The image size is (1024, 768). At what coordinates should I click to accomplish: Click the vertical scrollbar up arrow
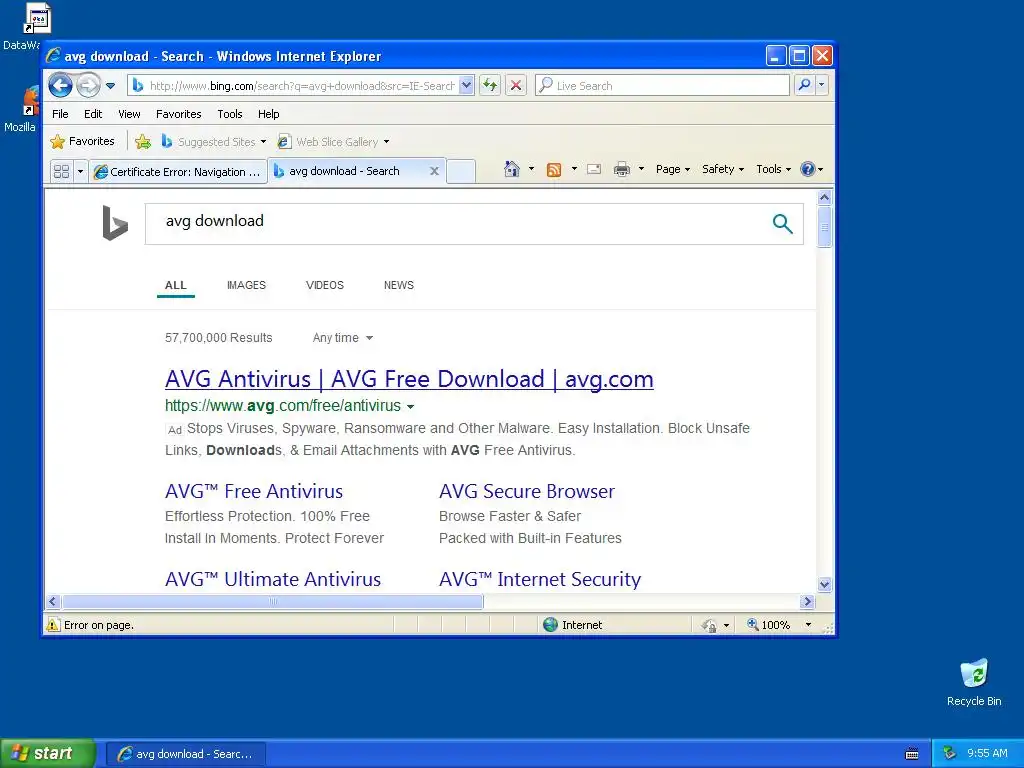pyautogui.click(x=824, y=197)
